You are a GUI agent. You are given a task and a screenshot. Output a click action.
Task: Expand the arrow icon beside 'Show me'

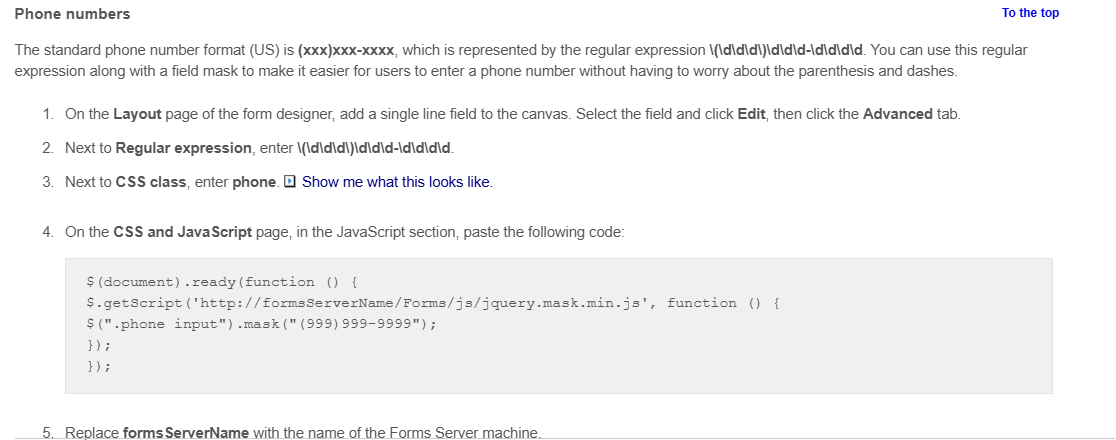(290, 182)
